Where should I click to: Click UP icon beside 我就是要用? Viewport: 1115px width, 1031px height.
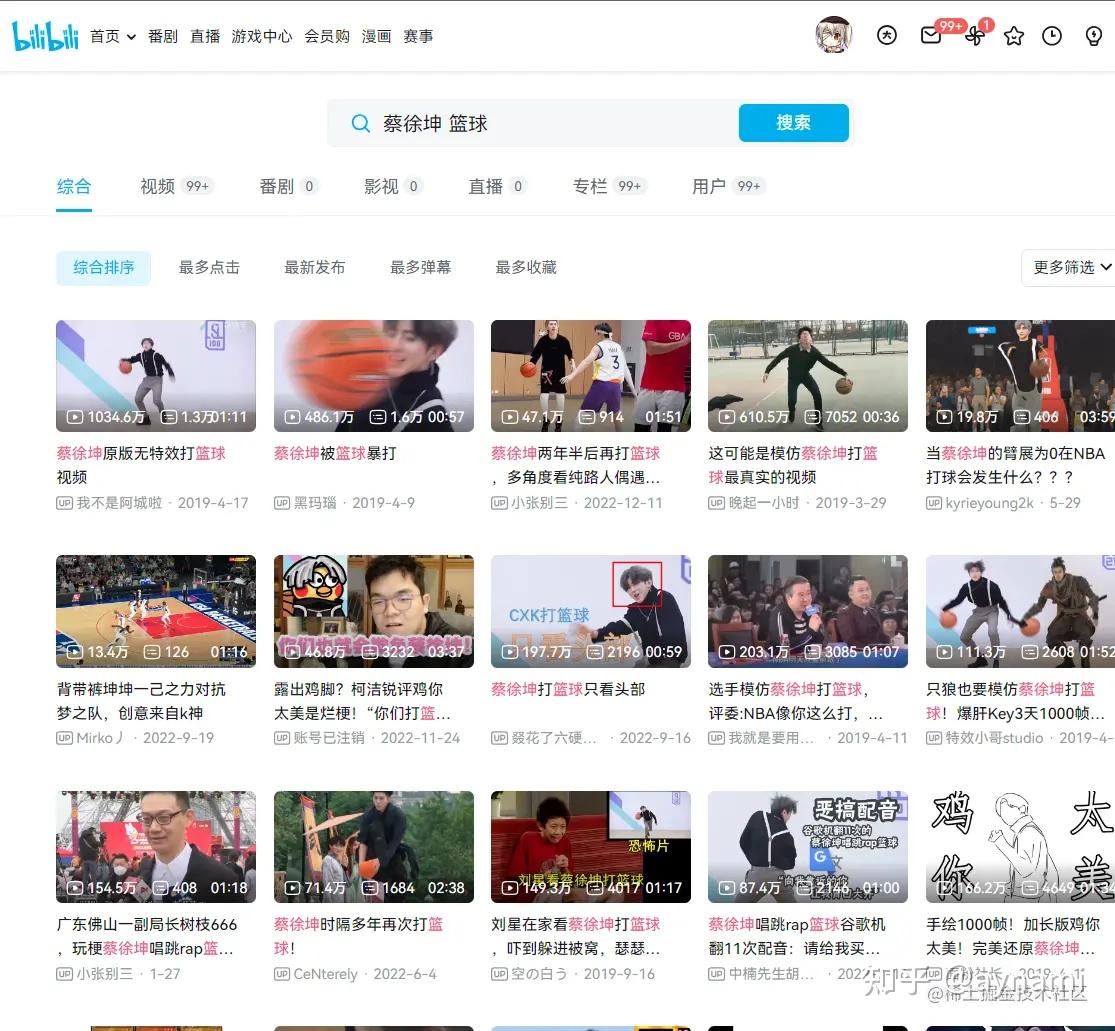click(x=716, y=738)
